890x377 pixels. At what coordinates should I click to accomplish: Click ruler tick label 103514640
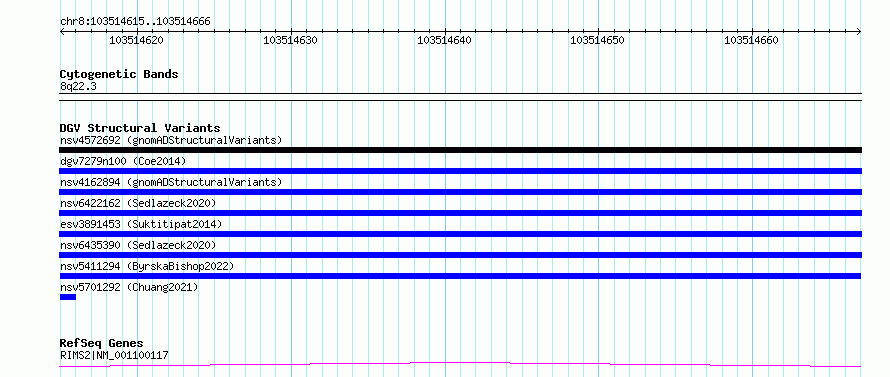pos(444,40)
